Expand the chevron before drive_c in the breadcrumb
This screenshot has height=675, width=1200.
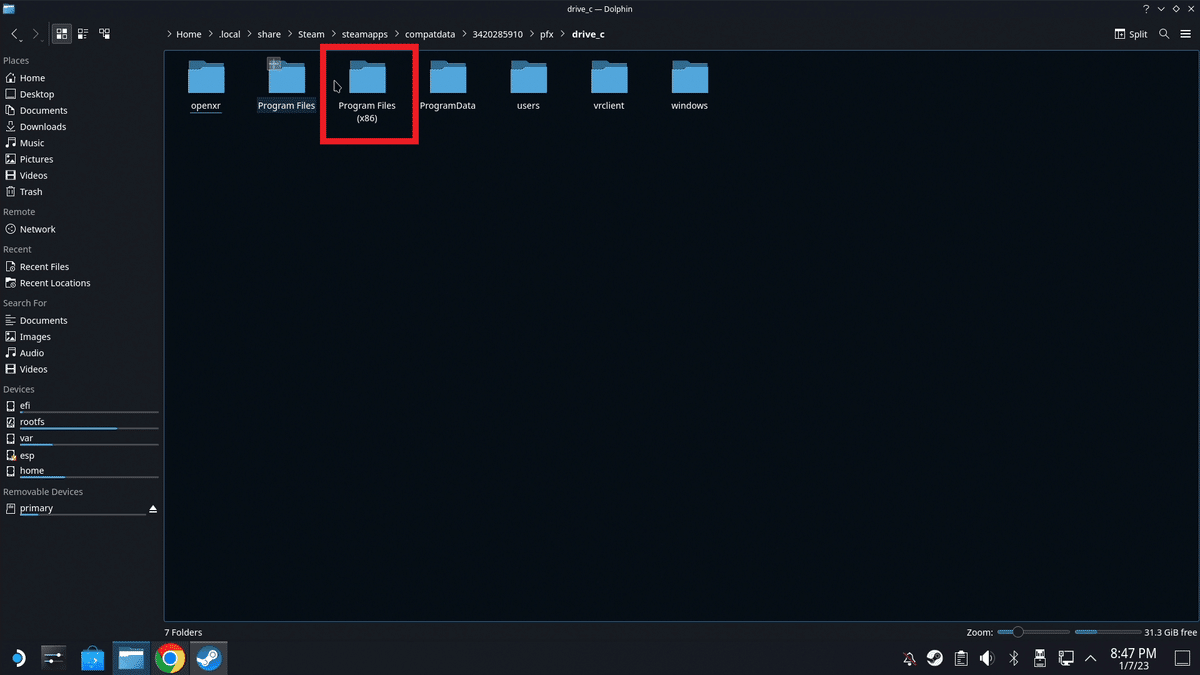coord(563,34)
